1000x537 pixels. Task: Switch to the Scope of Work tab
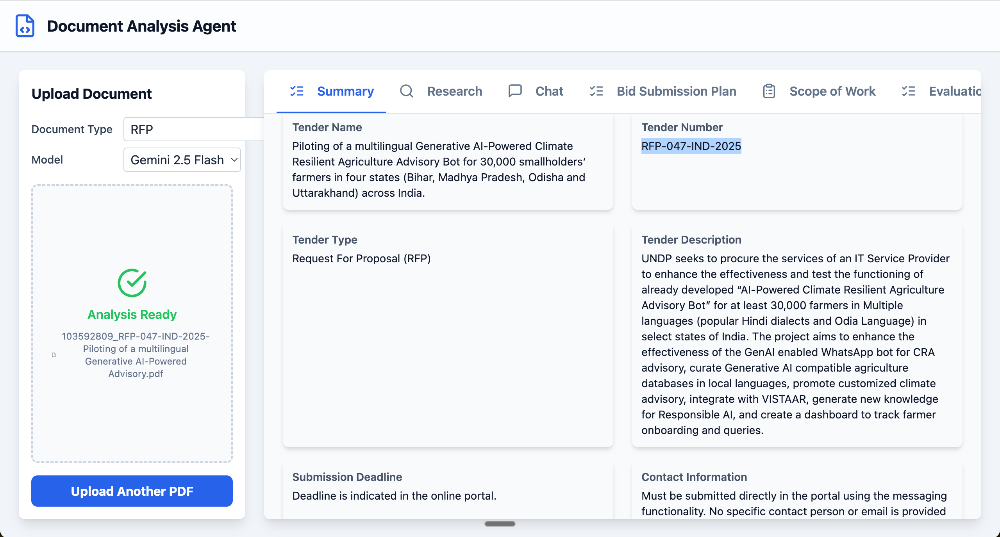click(x=819, y=91)
